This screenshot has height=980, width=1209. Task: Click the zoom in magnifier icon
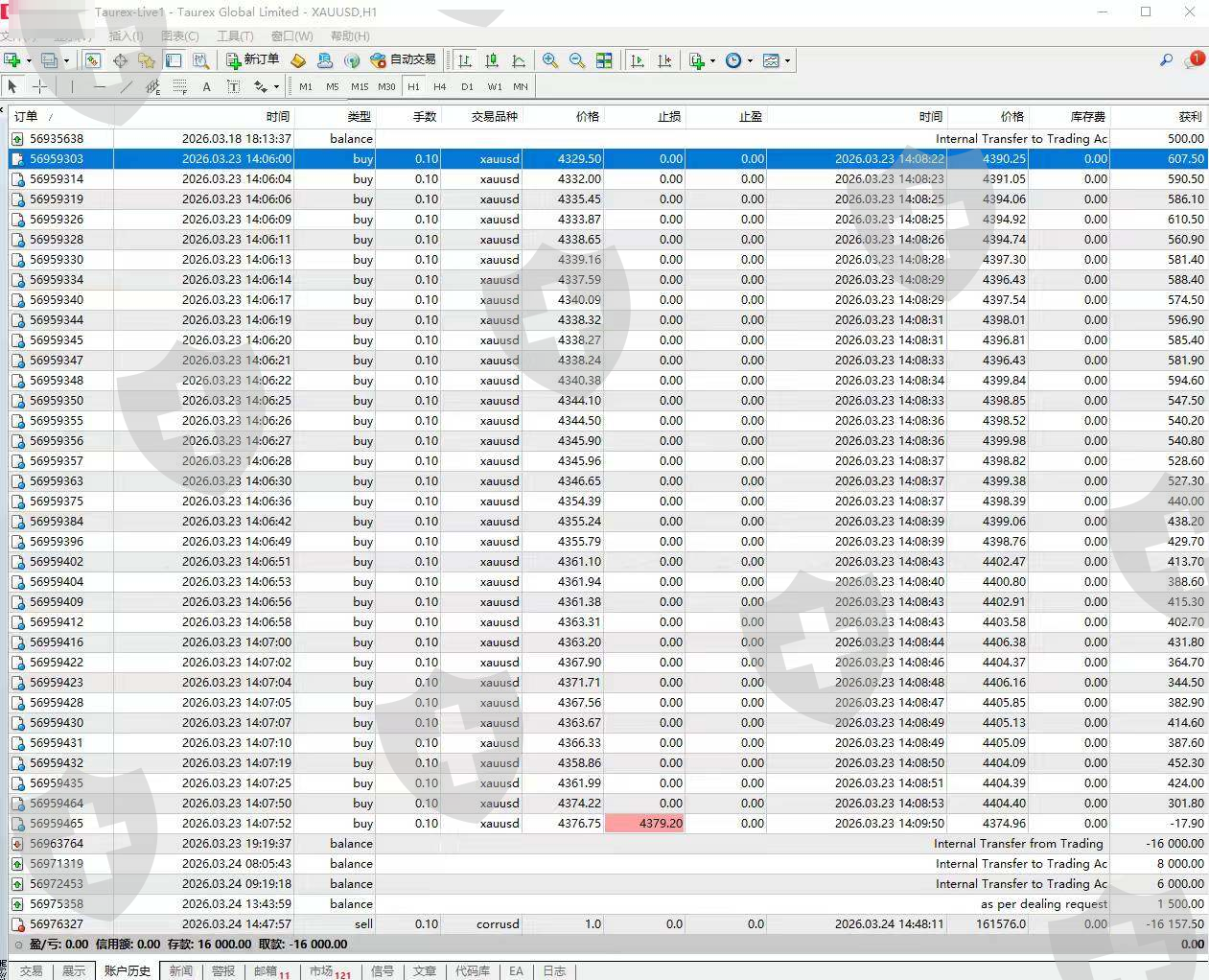tap(550, 60)
